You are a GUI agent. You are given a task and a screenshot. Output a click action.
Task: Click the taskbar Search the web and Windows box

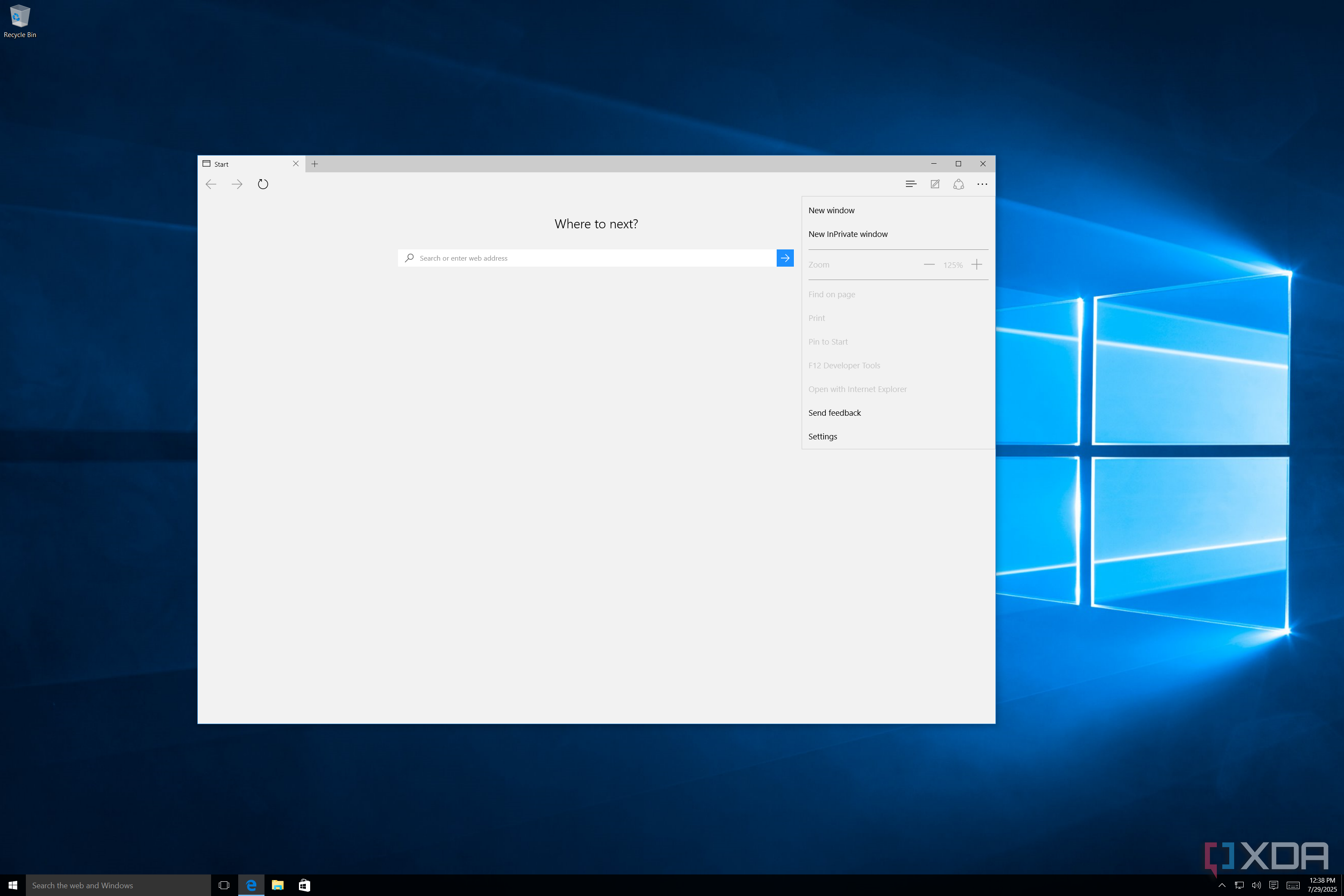point(118,885)
